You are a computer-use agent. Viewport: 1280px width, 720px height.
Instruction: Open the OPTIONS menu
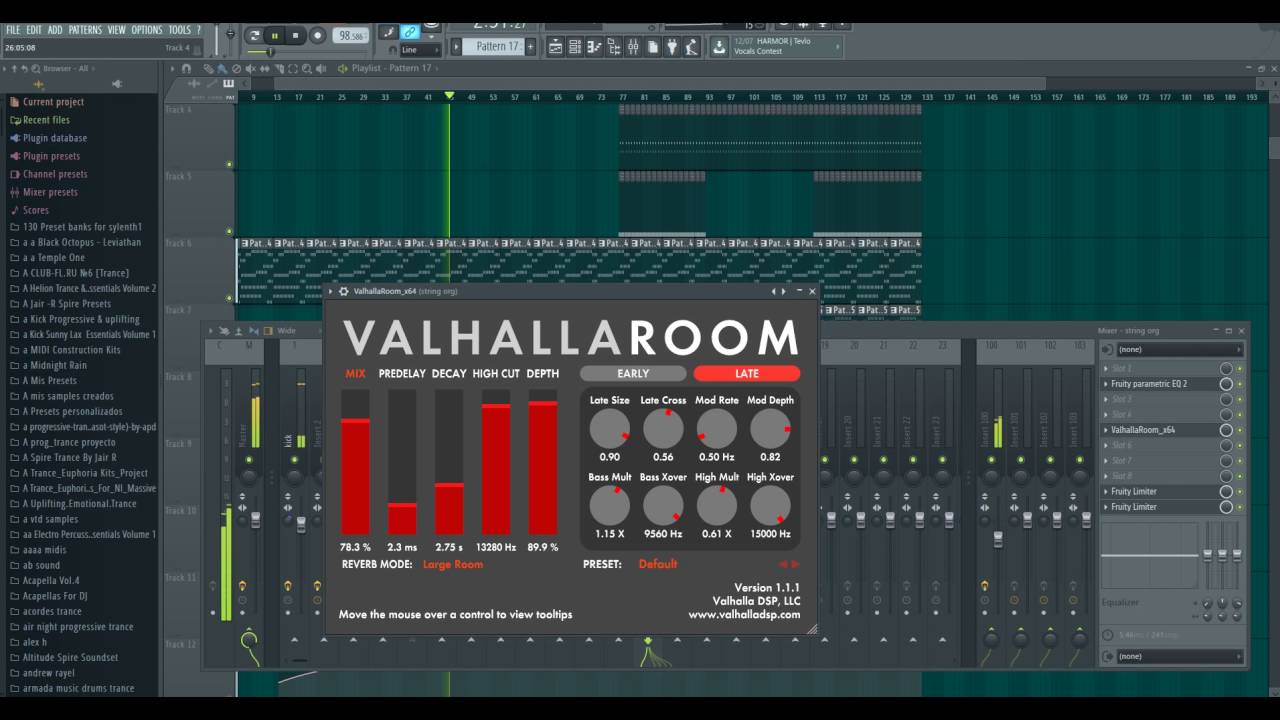(x=146, y=30)
